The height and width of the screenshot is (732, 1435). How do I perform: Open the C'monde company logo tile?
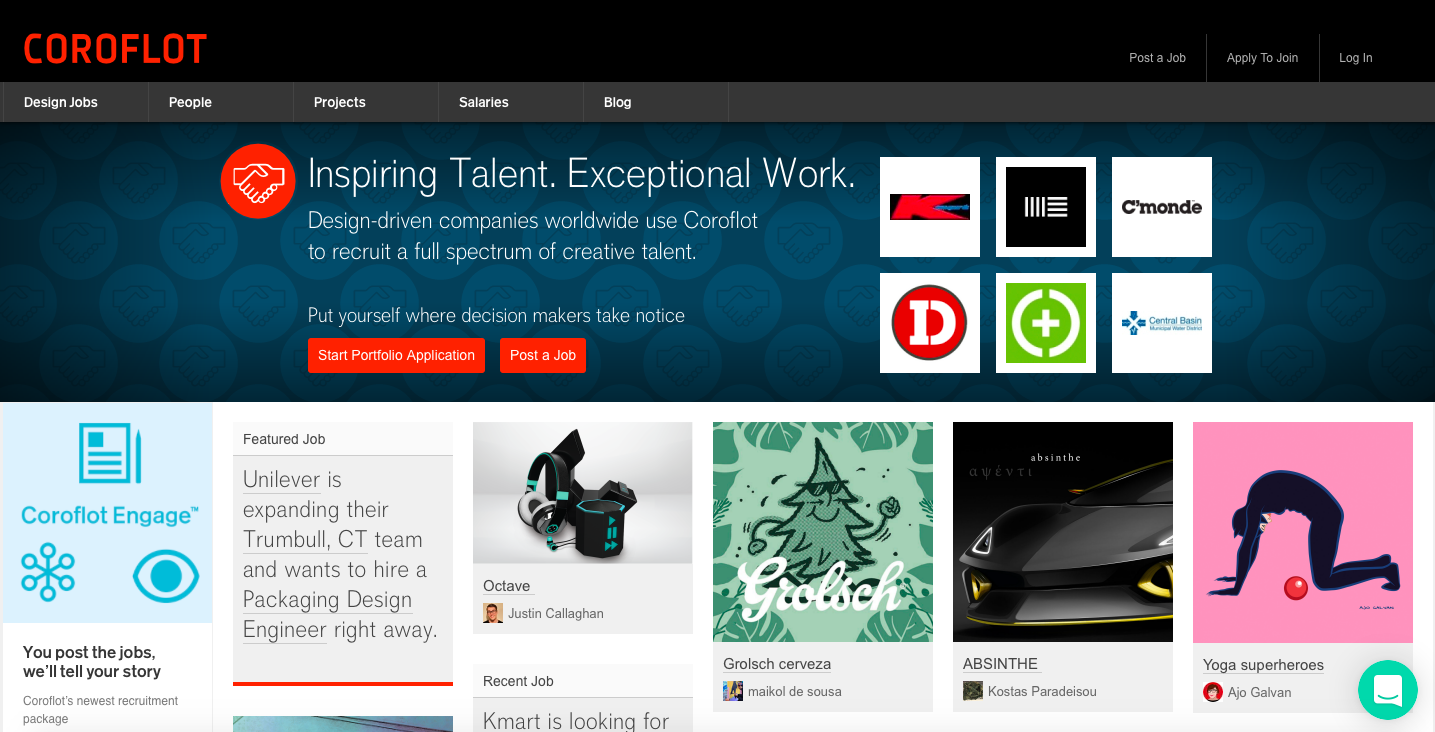[x=1162, y=207]
